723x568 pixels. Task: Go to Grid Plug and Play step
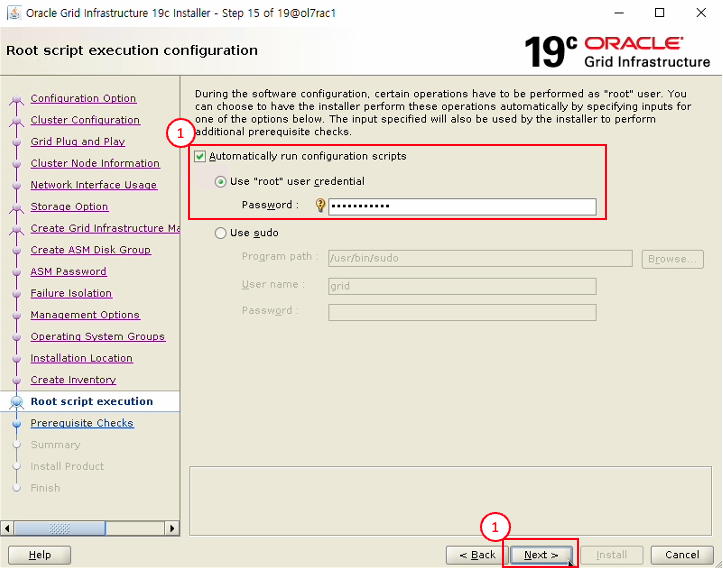tap(78, 142)
